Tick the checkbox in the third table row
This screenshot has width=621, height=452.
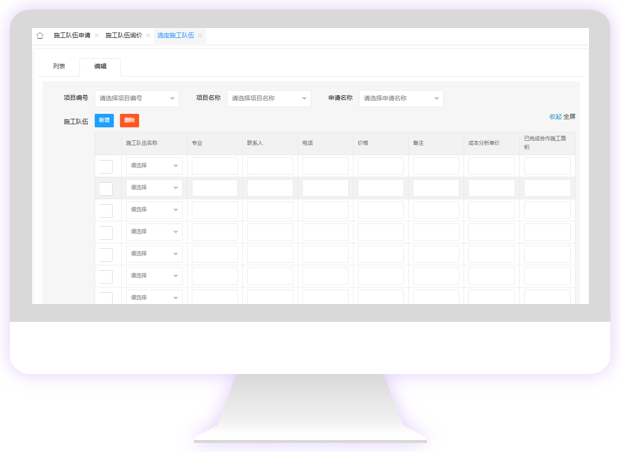pyautogui.click(x=106, y=210)
